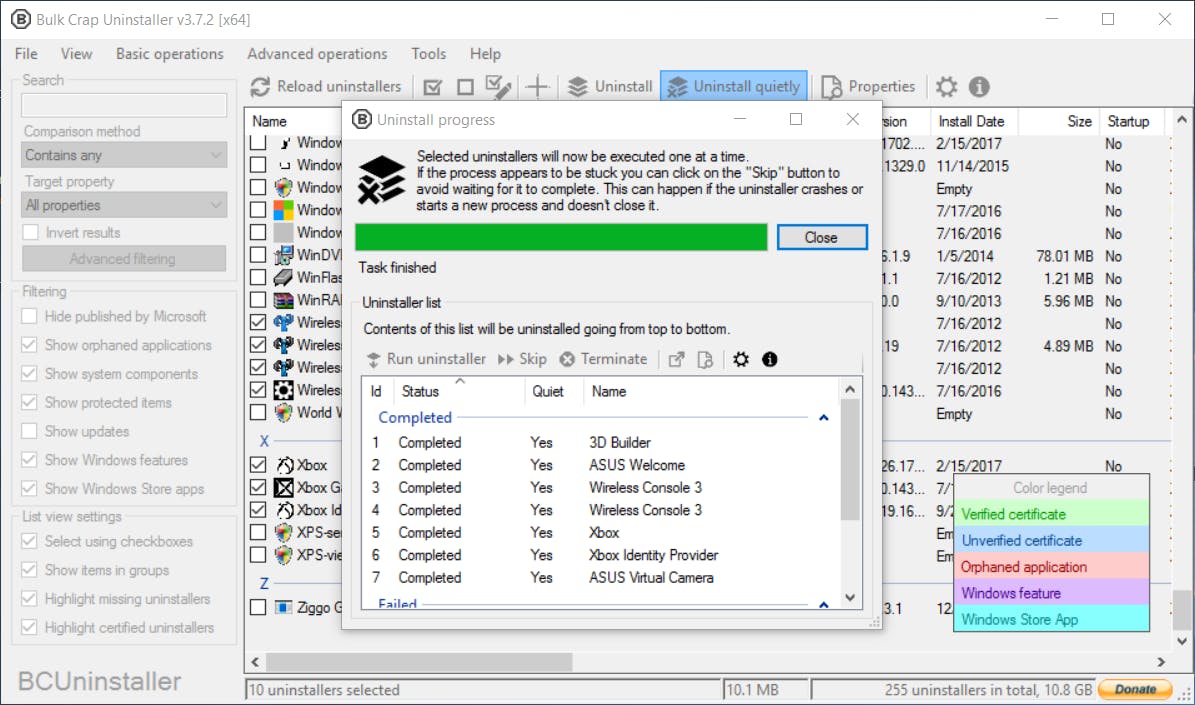Click the Skip button in uninstaller list toolbar
This screenshot has height=705, width=1195.
(x=522, y=359)
